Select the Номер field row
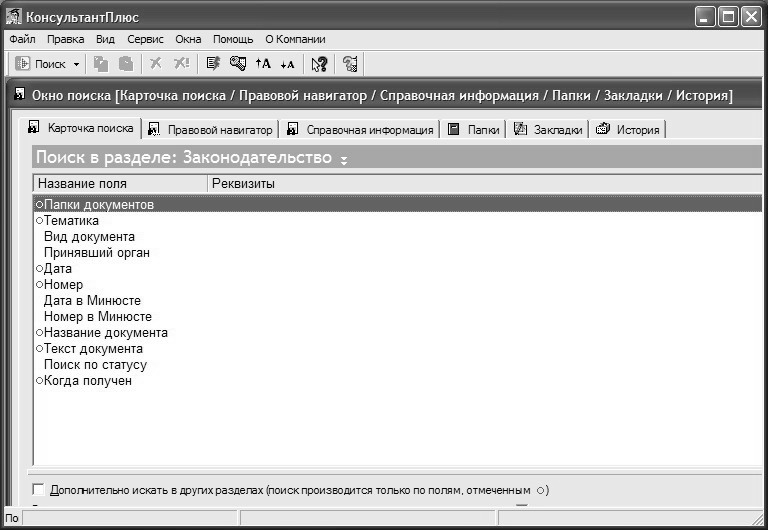 [x=398, y=285]
